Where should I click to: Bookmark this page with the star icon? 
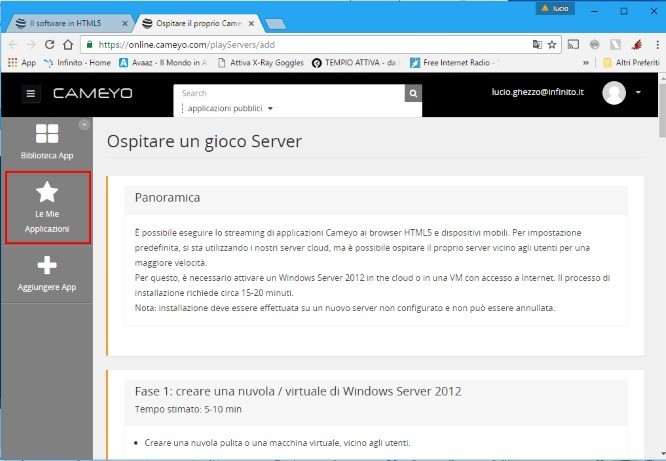coord(552,44)
